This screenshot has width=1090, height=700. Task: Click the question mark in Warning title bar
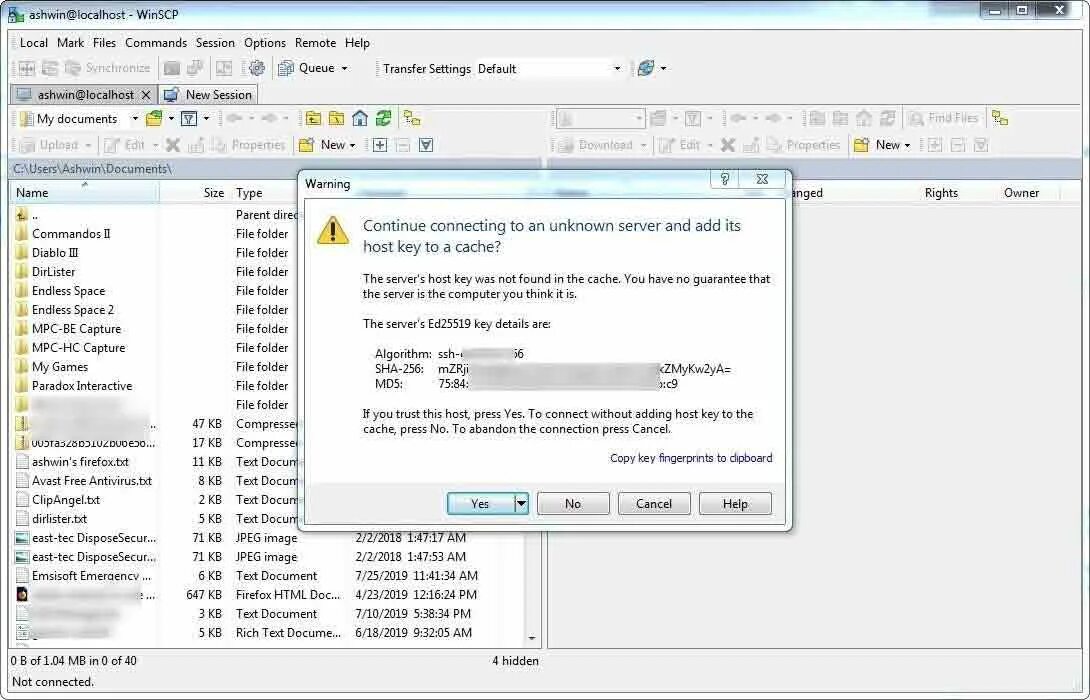point(724,179)
